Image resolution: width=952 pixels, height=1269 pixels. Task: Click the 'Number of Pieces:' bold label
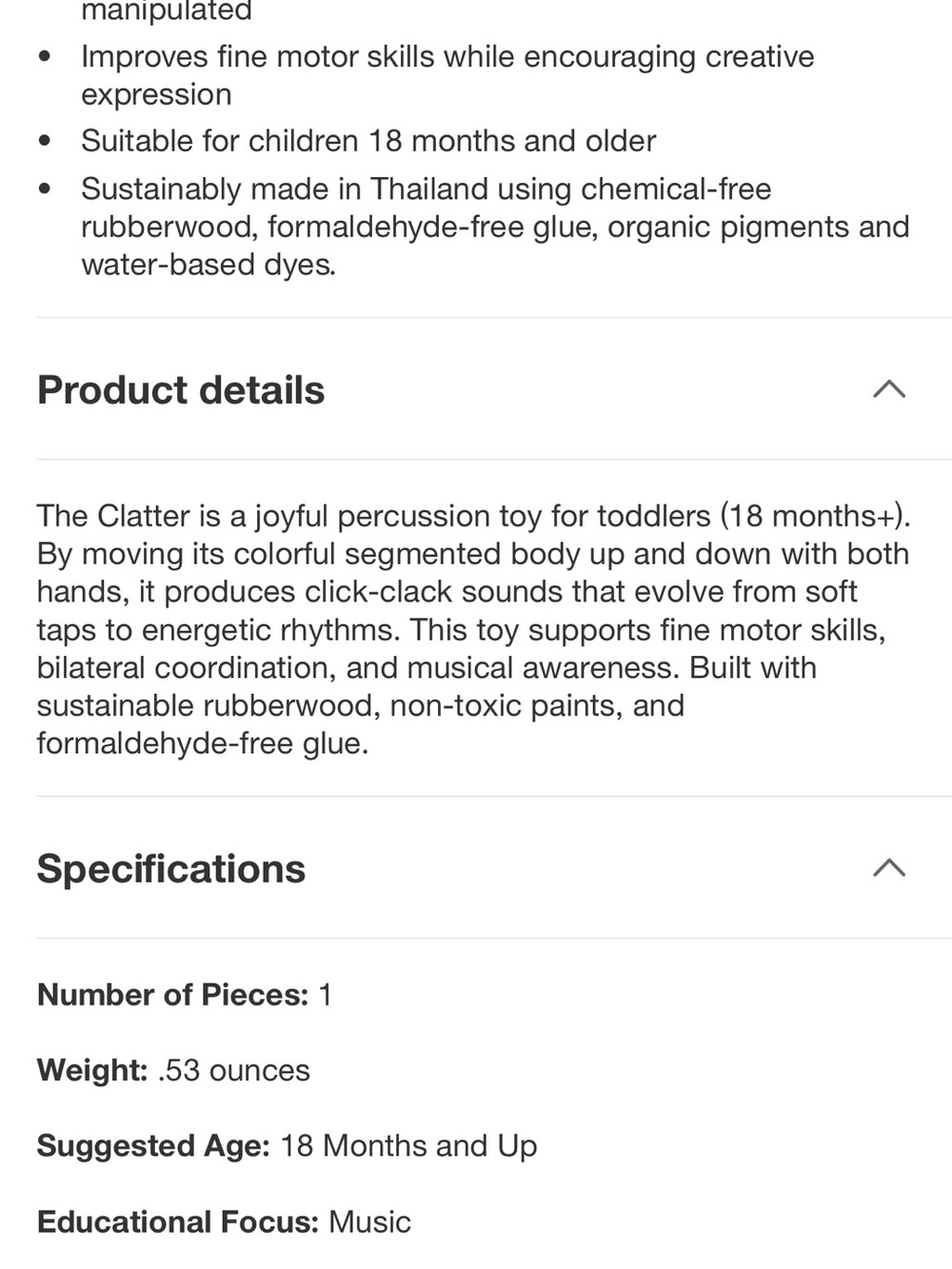(173, 995)
